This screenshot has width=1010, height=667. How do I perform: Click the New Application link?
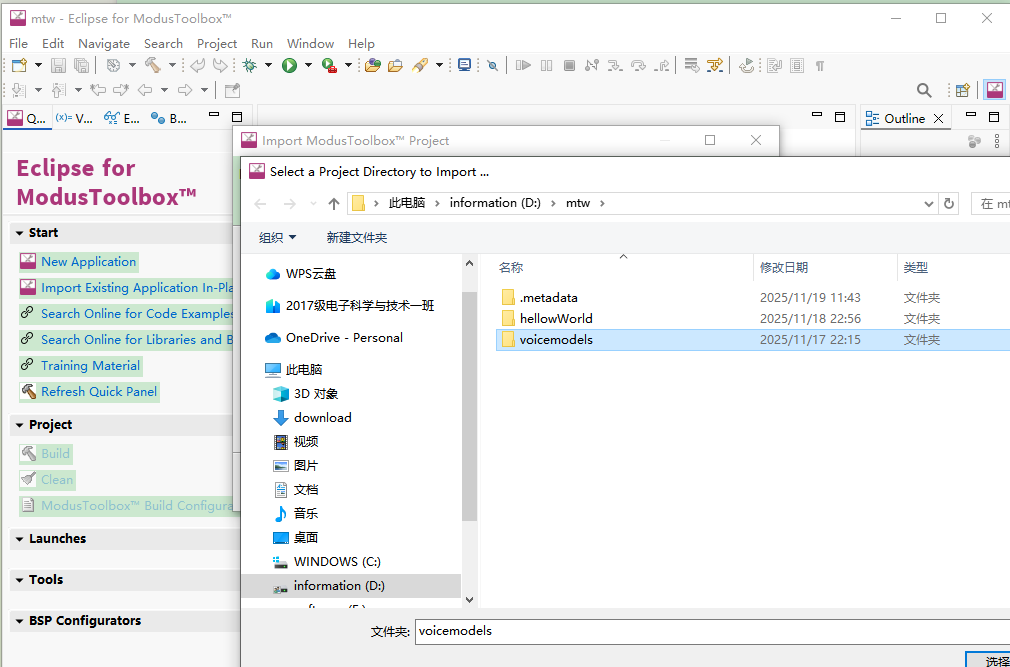point(88,262)
